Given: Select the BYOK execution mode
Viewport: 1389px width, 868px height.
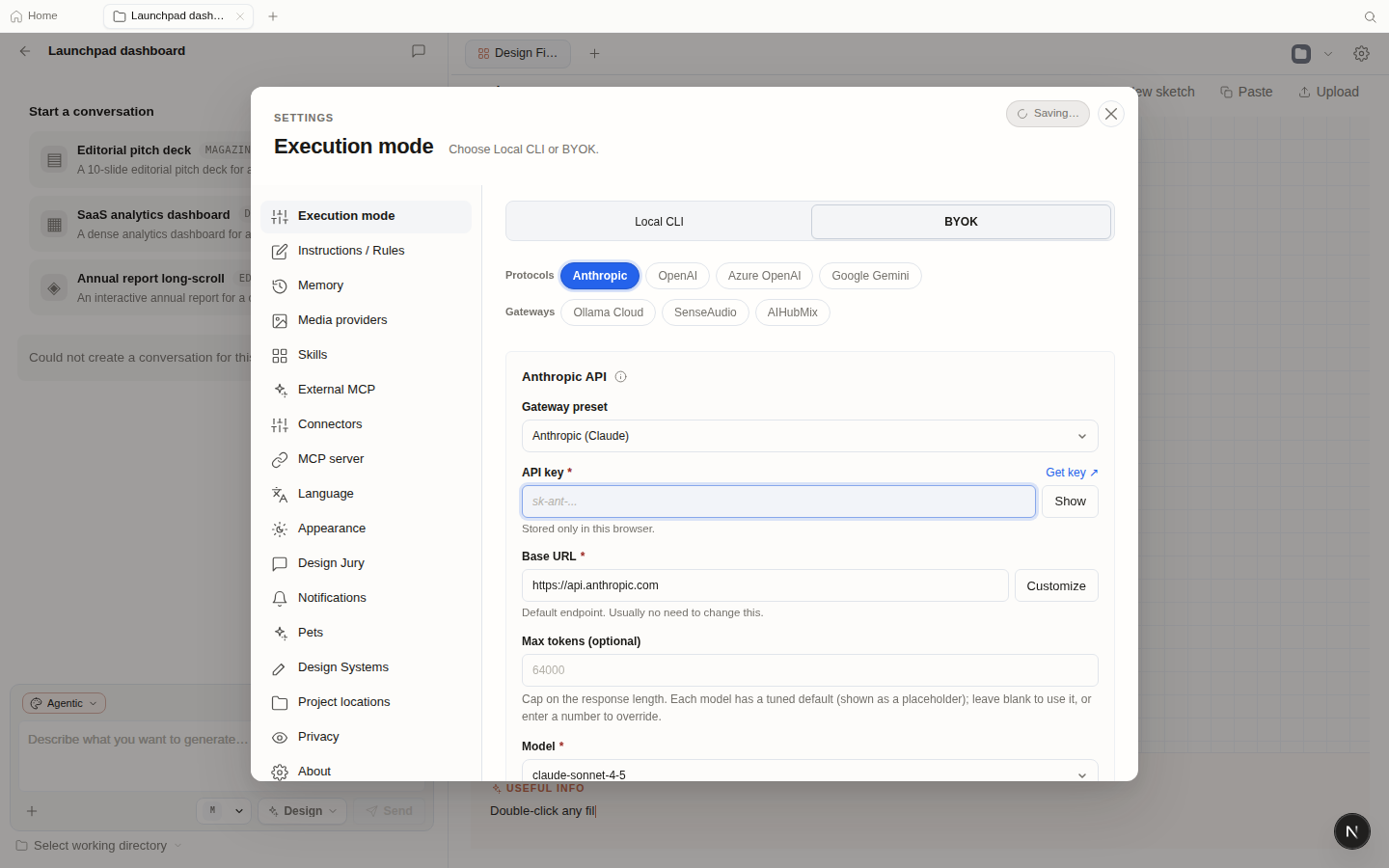Looking at the screenshot, I should coord(961,222).
